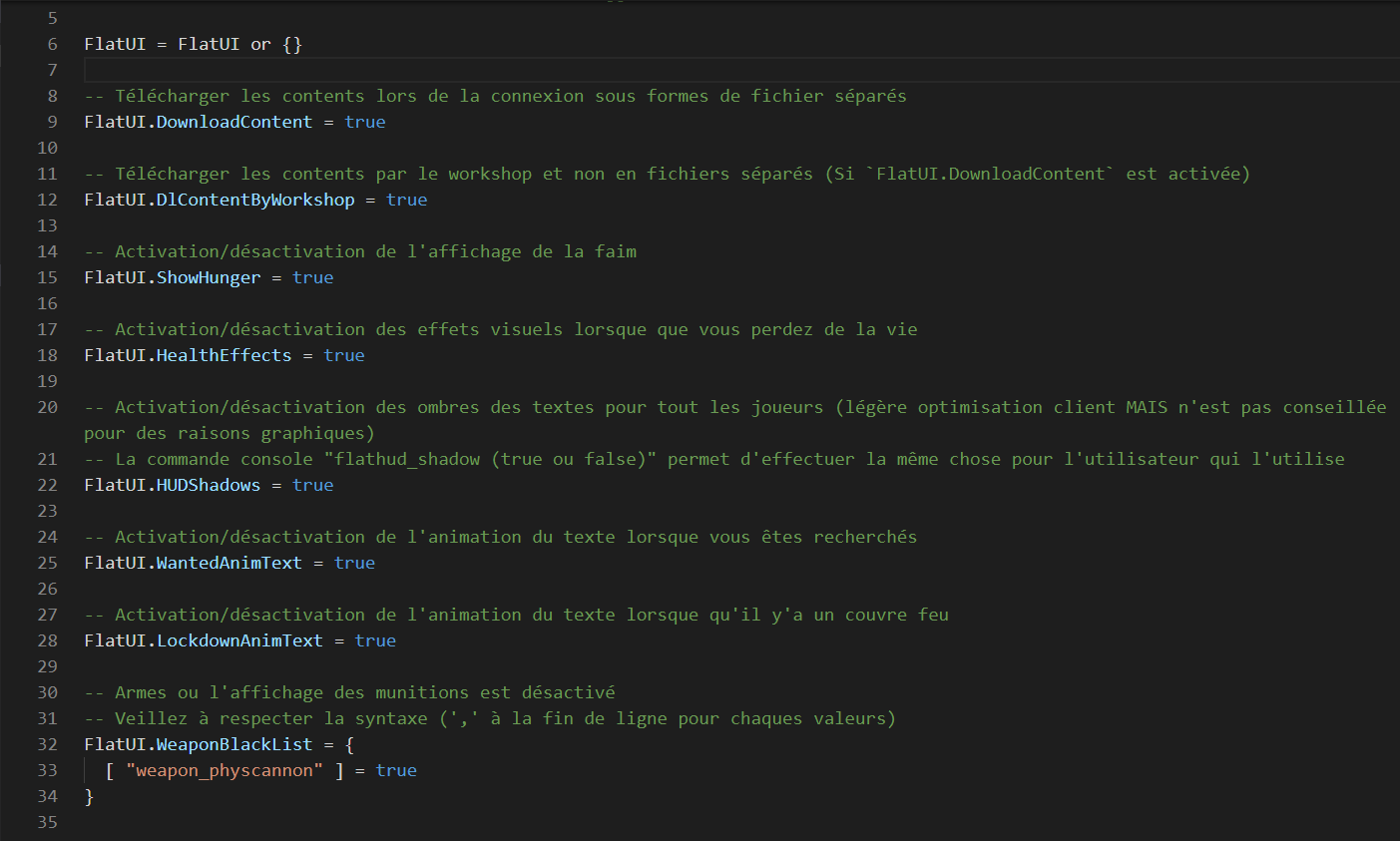Screen dimensions: 1400x841
Task: Click the ShowHunger property name
Action: pyautogui.click(x=209, y=277)
